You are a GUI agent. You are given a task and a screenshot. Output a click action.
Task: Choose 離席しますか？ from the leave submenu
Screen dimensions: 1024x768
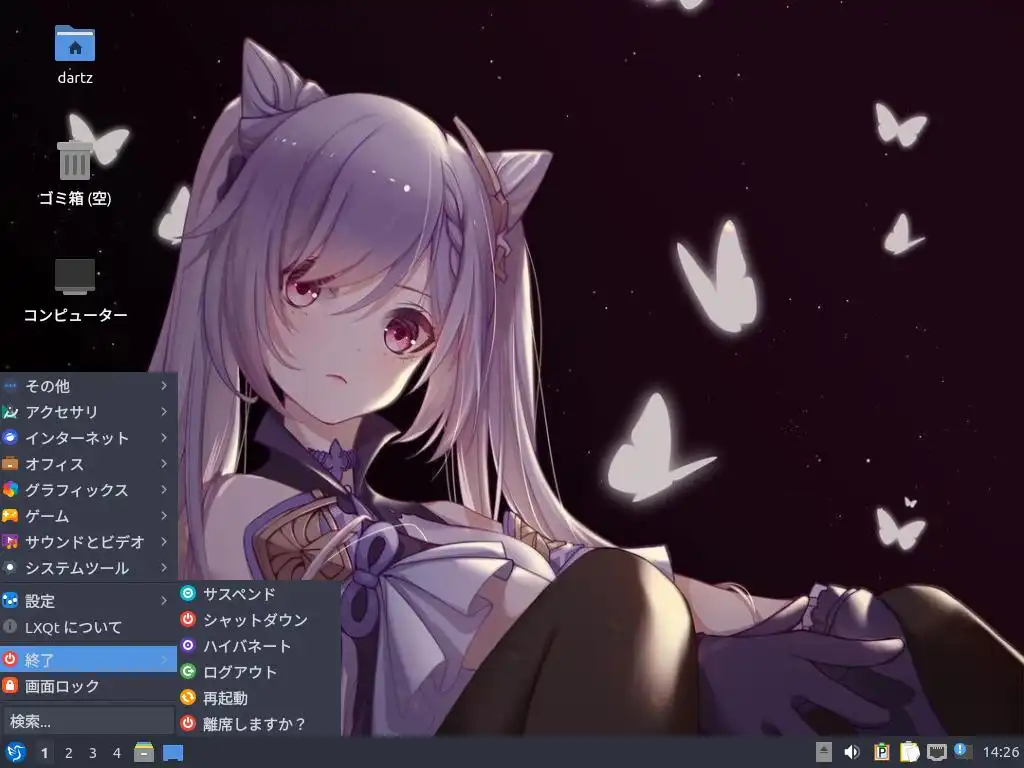[259, 724]
